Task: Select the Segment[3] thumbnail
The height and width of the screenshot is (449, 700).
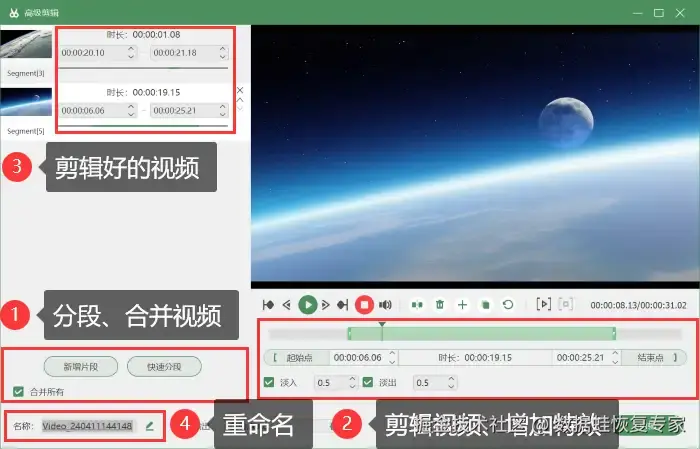Action: pyautogui.click(x=26, y=44)
